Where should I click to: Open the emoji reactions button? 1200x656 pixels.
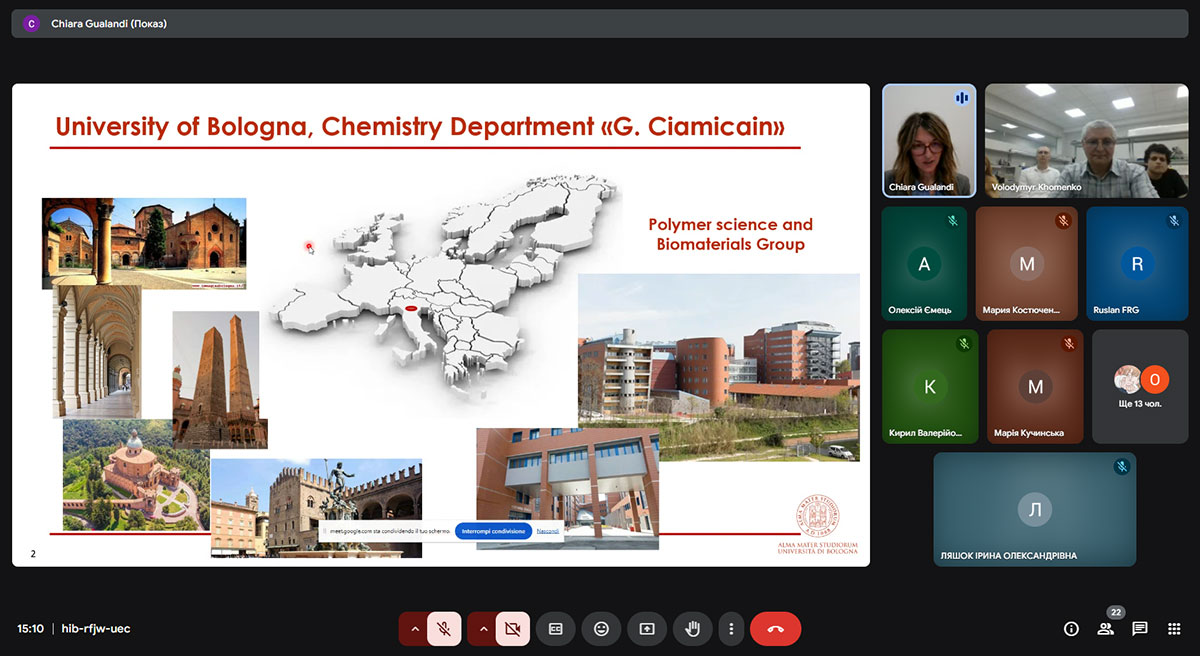click(601, 629)
